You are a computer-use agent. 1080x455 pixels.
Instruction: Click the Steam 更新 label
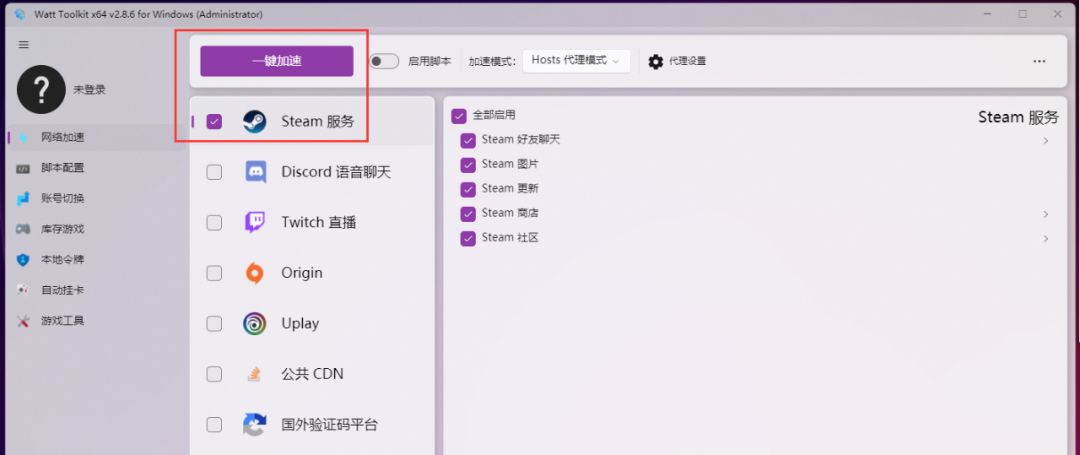(508, 189)
